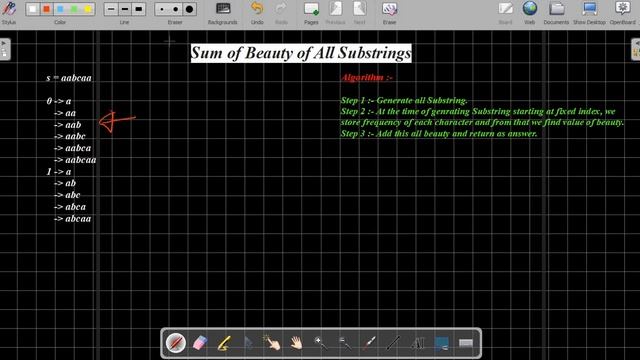Pick the yellow pen color

[88, 9]
